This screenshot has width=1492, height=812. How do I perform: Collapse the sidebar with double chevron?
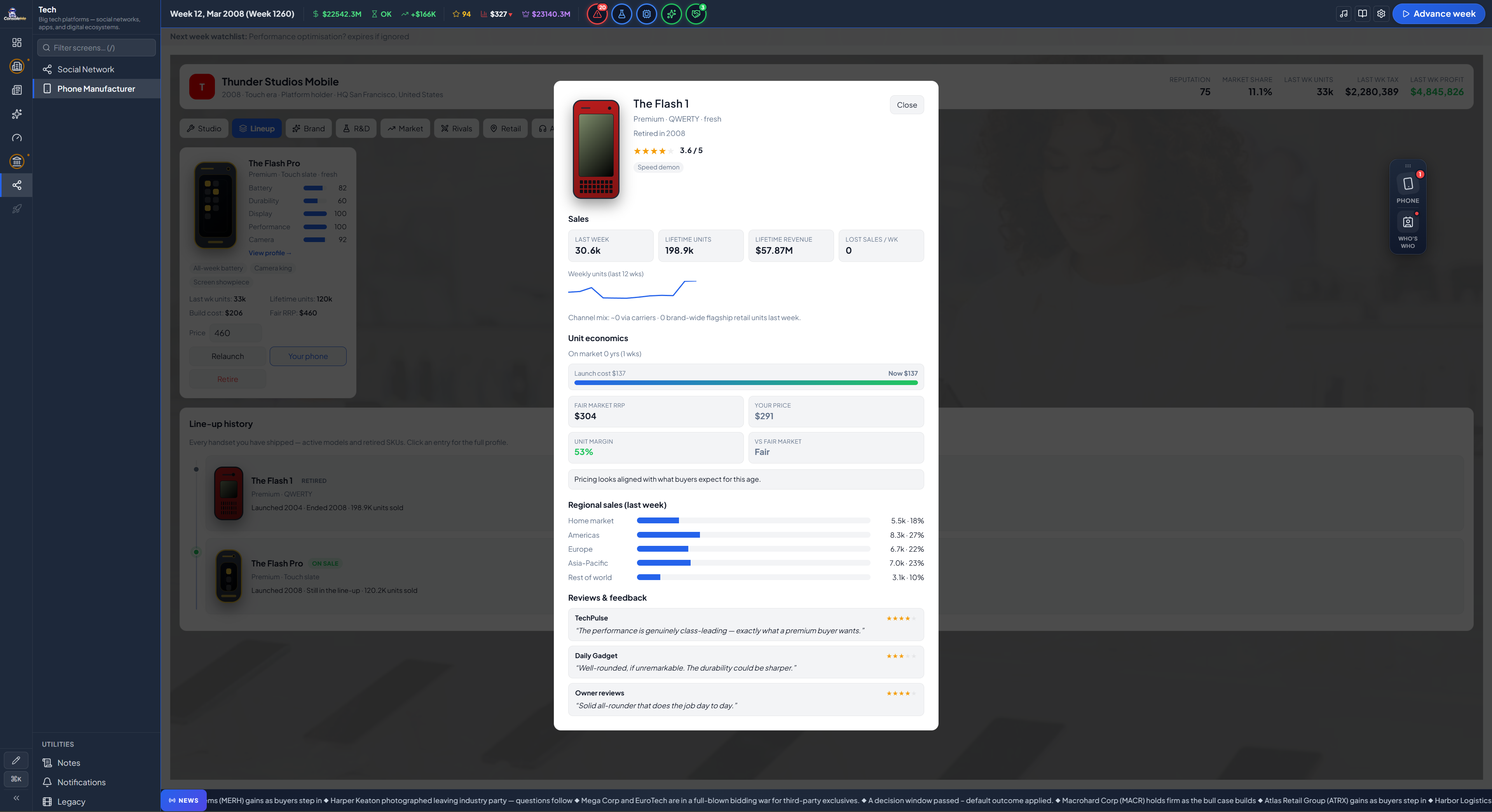point(16,798)
